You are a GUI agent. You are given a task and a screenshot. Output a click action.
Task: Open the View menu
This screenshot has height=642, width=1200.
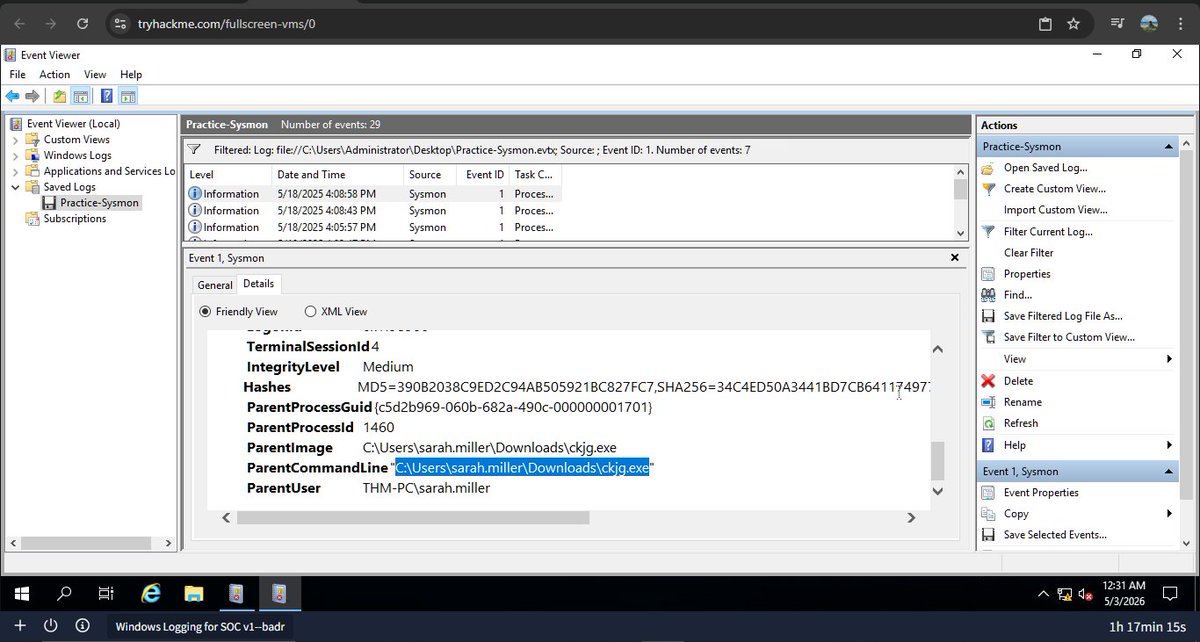(95, 74)
